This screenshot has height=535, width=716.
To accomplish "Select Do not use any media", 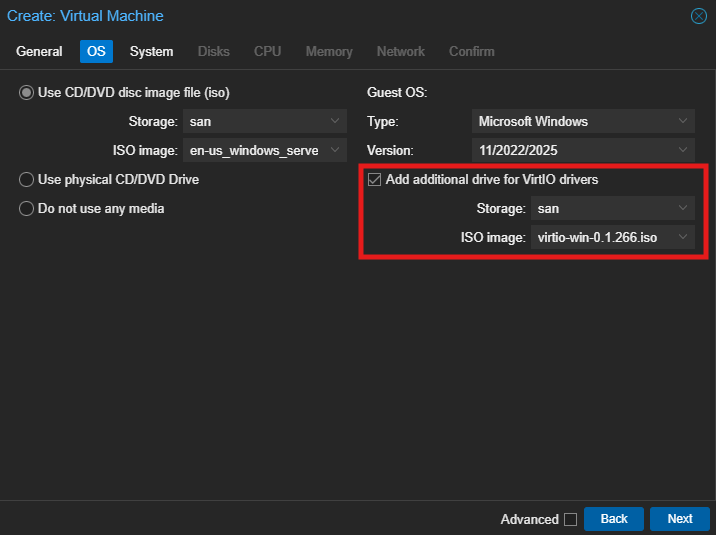I will tap(26, 209).
